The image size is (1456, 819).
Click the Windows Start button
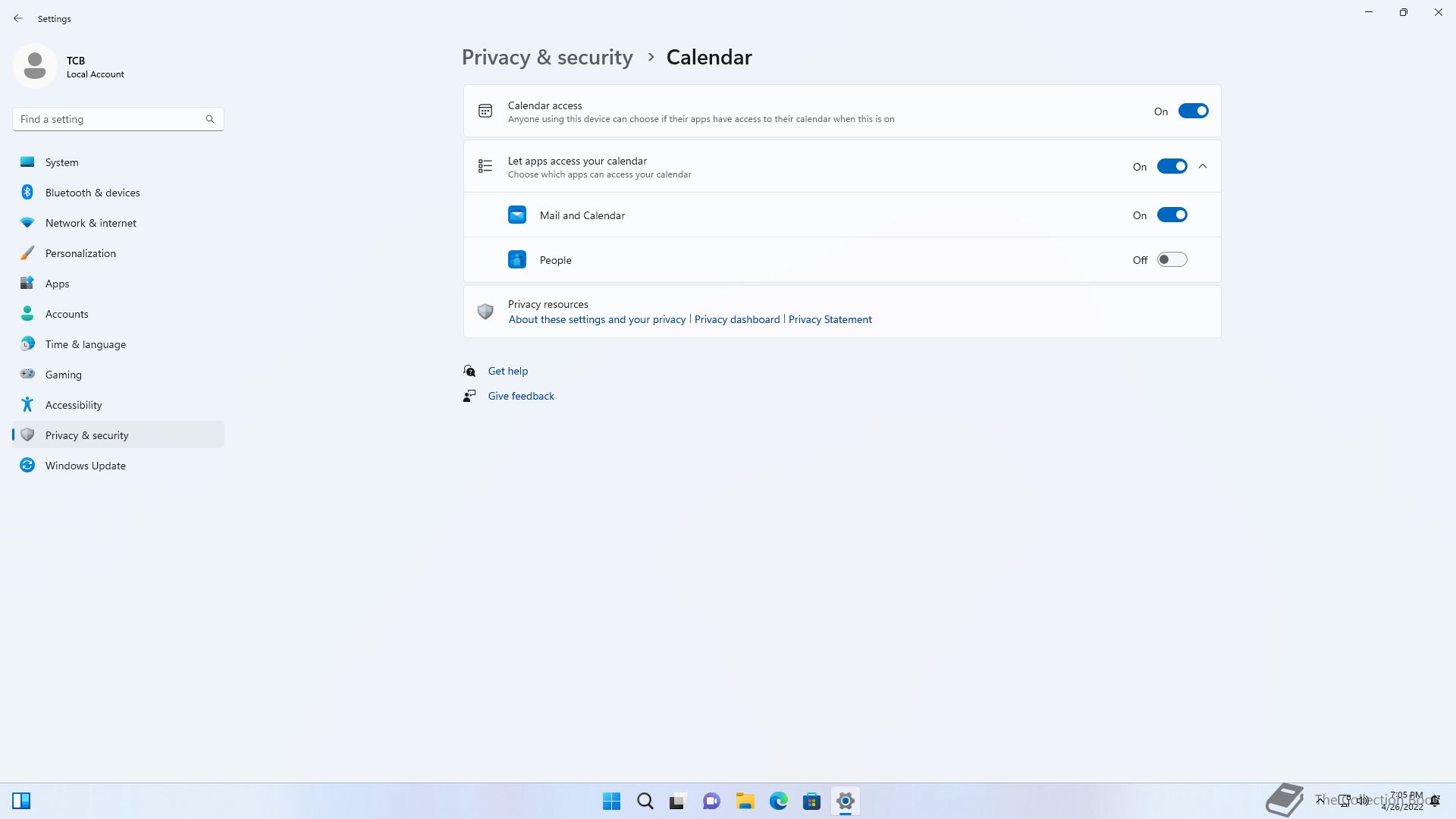click(611, 801)
